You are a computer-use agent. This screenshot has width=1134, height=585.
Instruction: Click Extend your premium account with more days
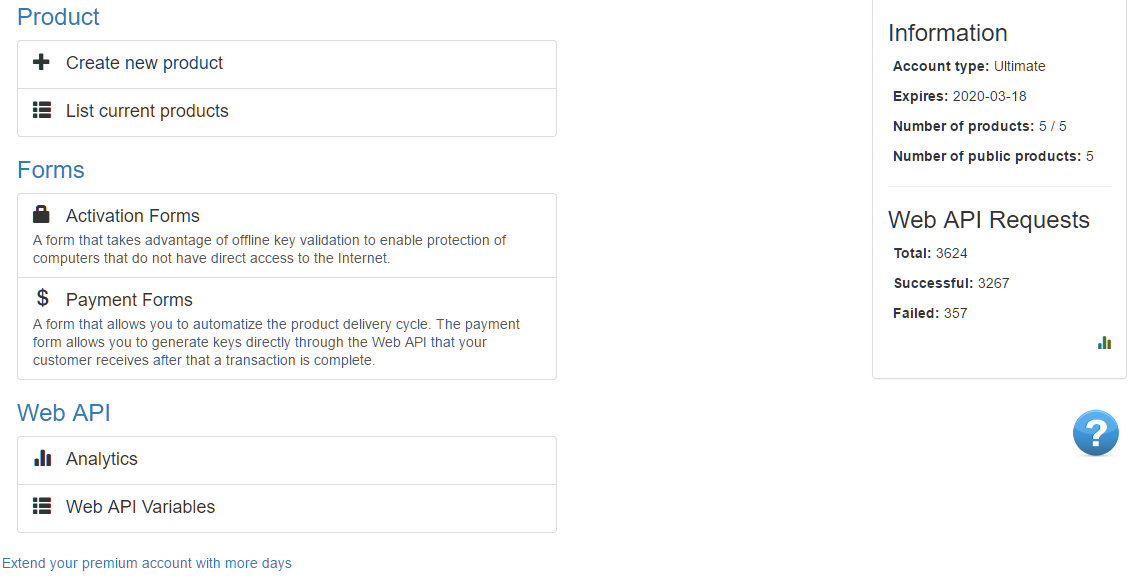[x=147, y=563]
